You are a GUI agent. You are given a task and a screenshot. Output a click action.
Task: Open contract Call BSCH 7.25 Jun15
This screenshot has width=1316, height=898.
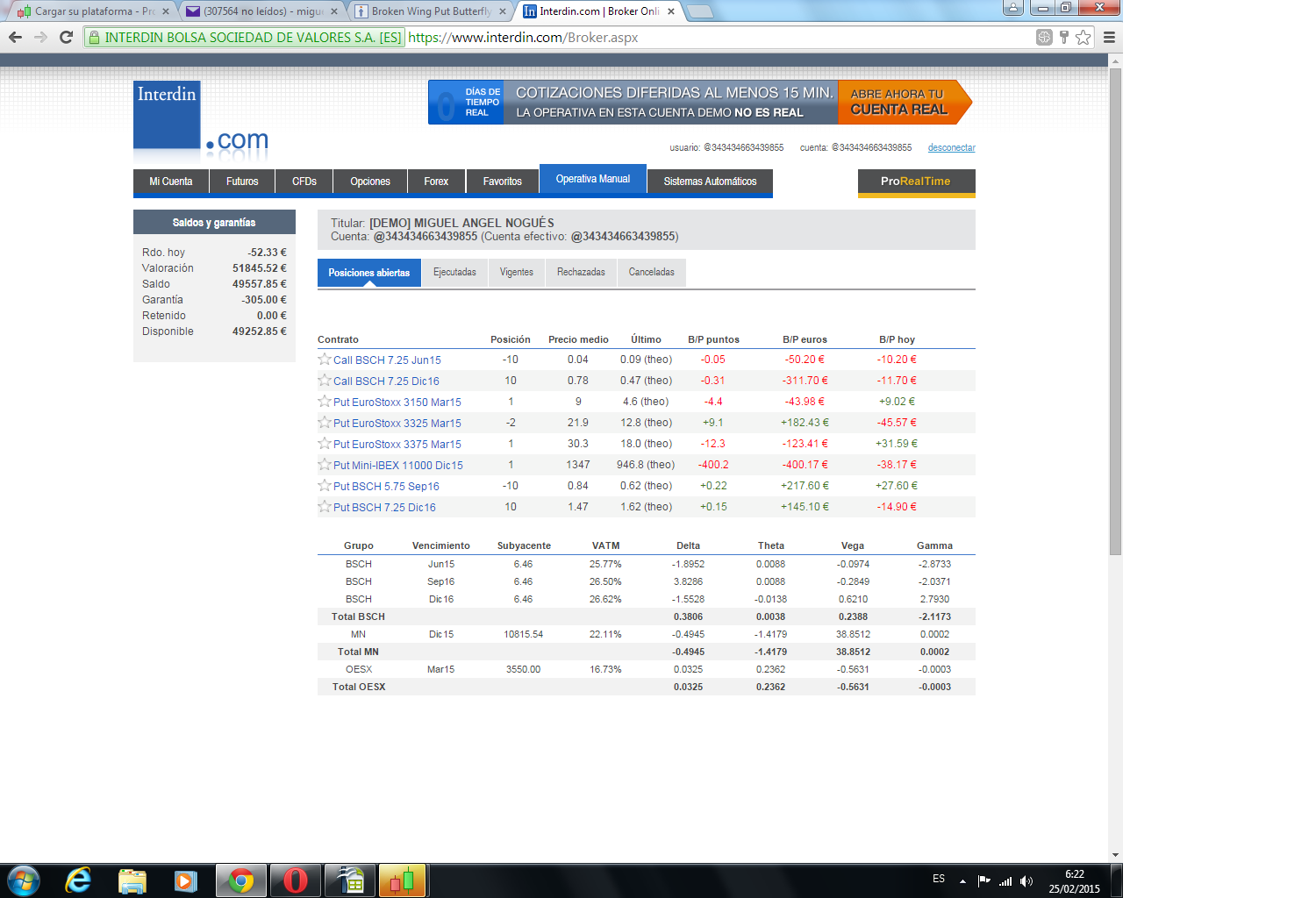click(x=387, y=360)
